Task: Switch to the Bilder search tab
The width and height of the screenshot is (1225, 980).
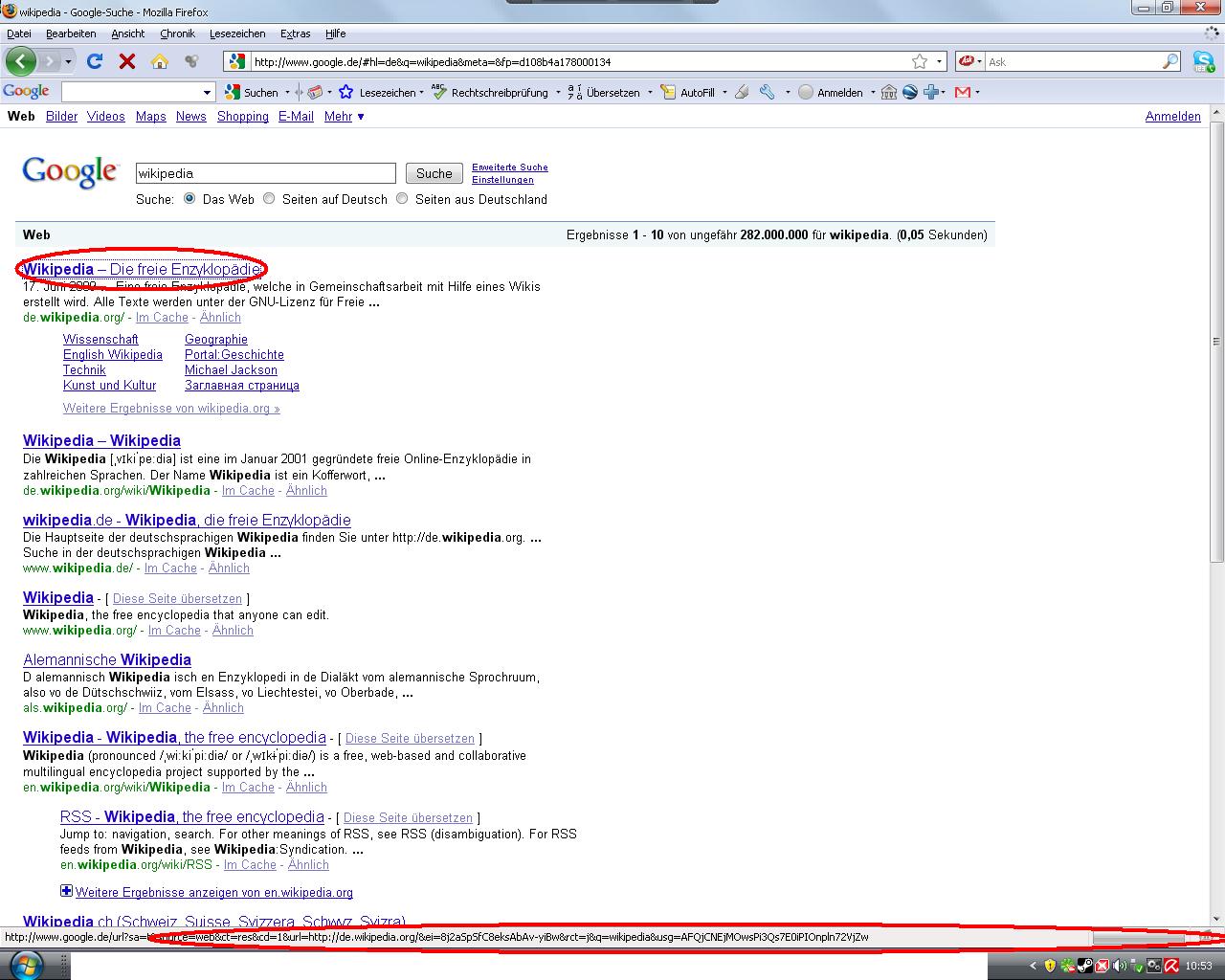Action: pyautogui.click(x=61, y=116)
